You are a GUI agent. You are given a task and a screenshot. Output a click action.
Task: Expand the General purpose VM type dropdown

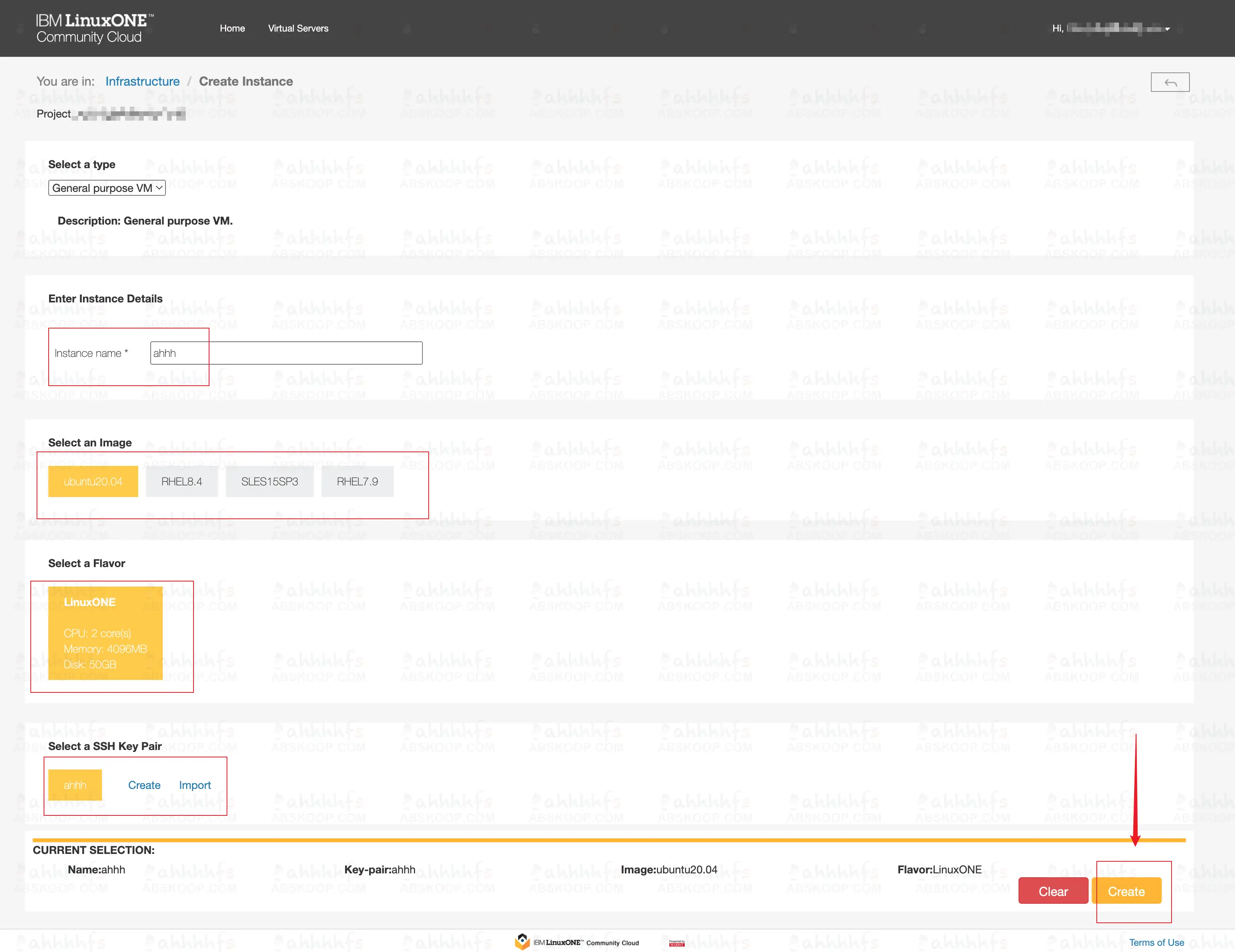click(107, 188)
